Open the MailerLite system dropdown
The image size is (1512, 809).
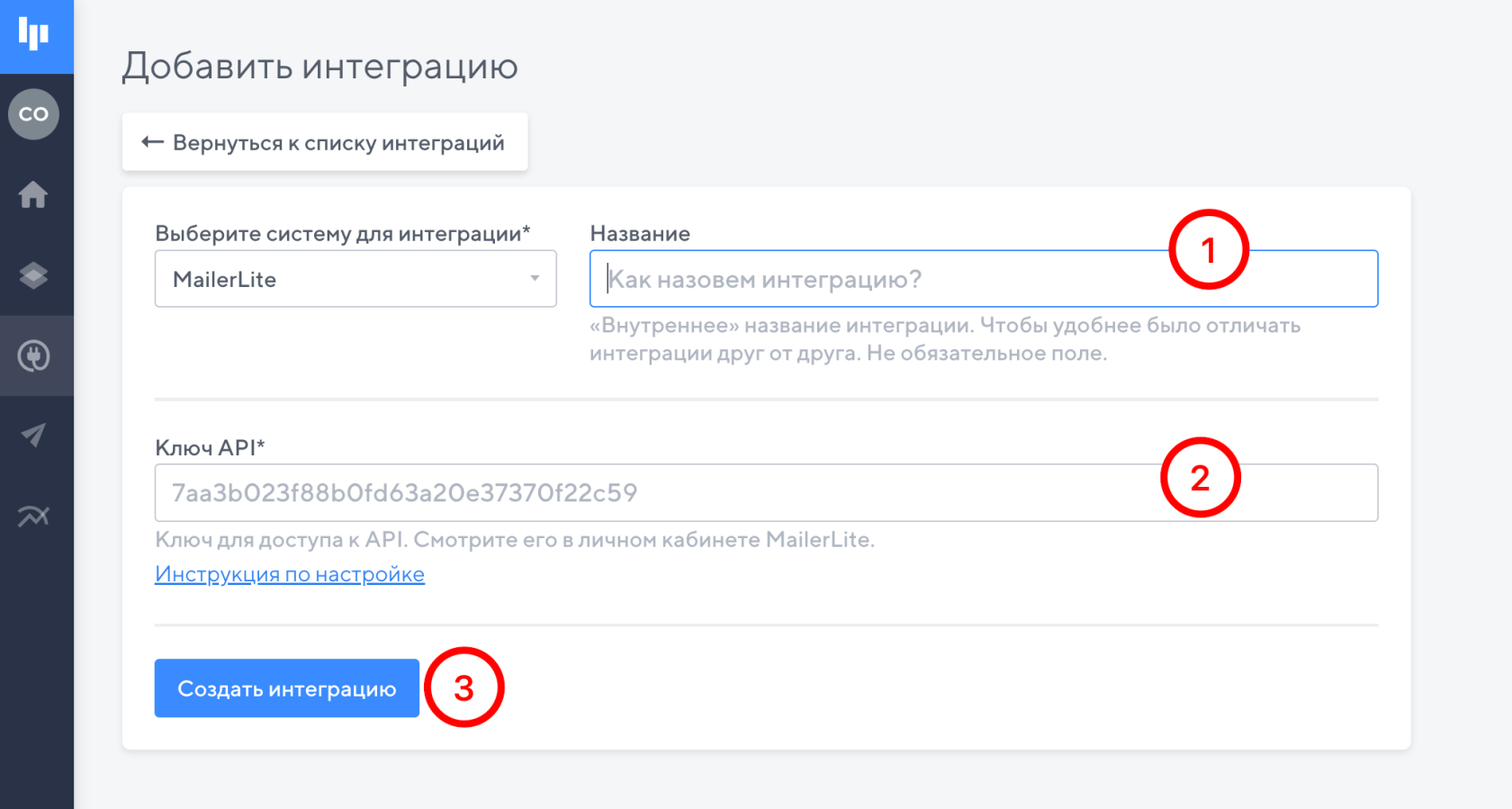(342, 279)
